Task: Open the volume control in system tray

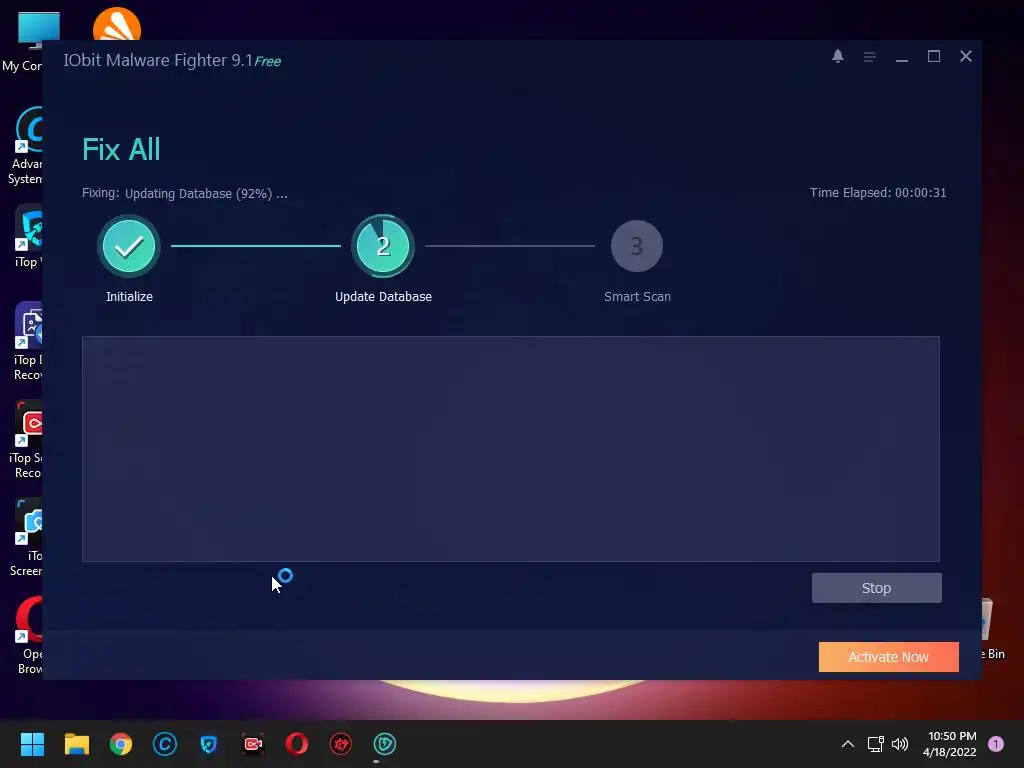Action: click(x=900, y=744)
